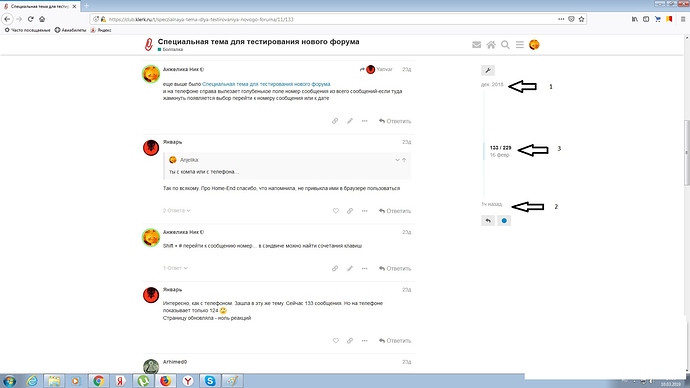Open link 'Специальная тема для тестирования нового форума' in post

266,84
